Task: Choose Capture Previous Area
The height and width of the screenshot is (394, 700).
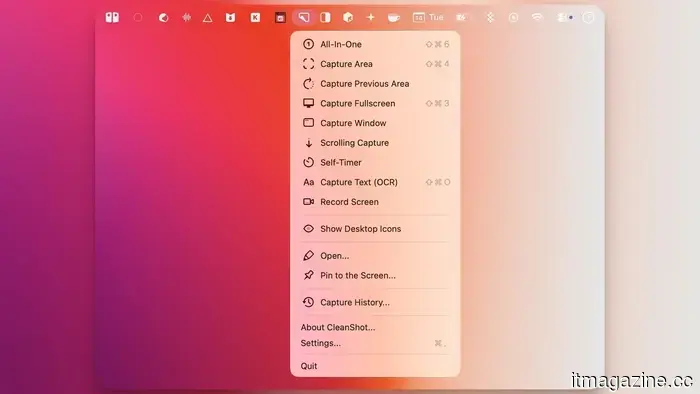Action: click(375, 83)
